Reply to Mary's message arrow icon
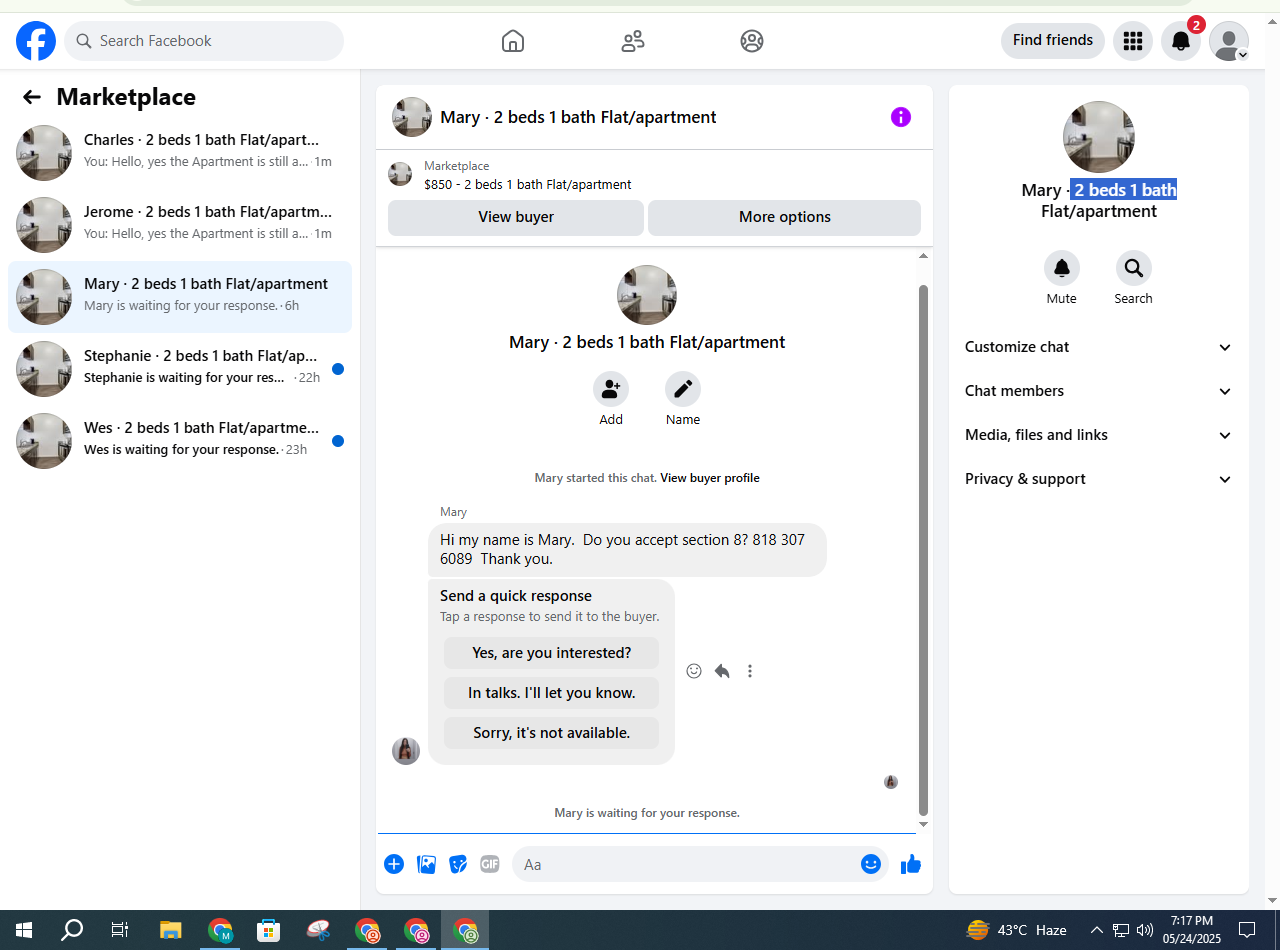 point(722,671)
